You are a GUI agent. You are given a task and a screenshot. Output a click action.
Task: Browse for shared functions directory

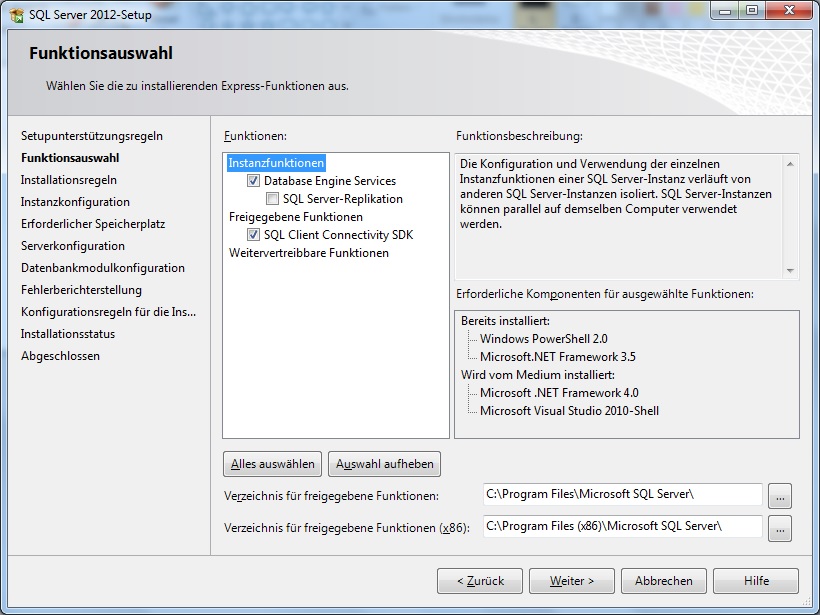780,496
